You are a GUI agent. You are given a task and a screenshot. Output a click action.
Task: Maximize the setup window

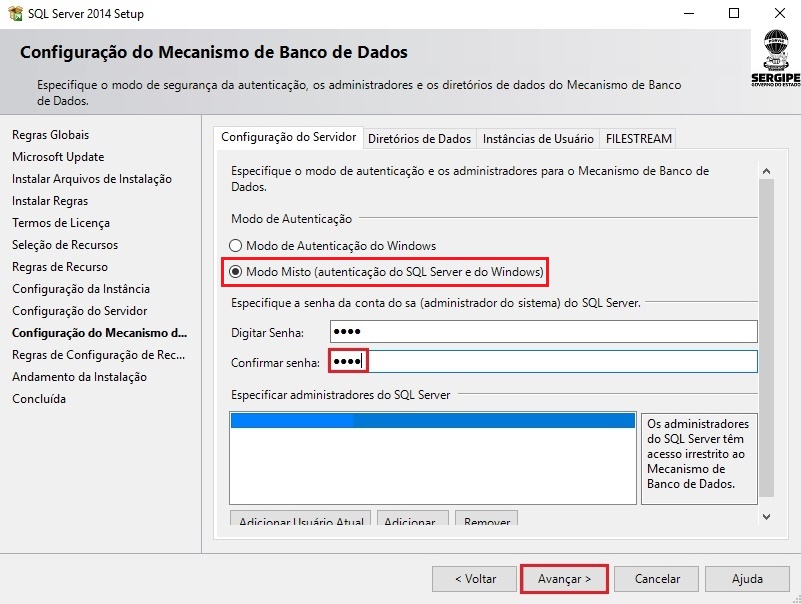click(x=734, y=14)
